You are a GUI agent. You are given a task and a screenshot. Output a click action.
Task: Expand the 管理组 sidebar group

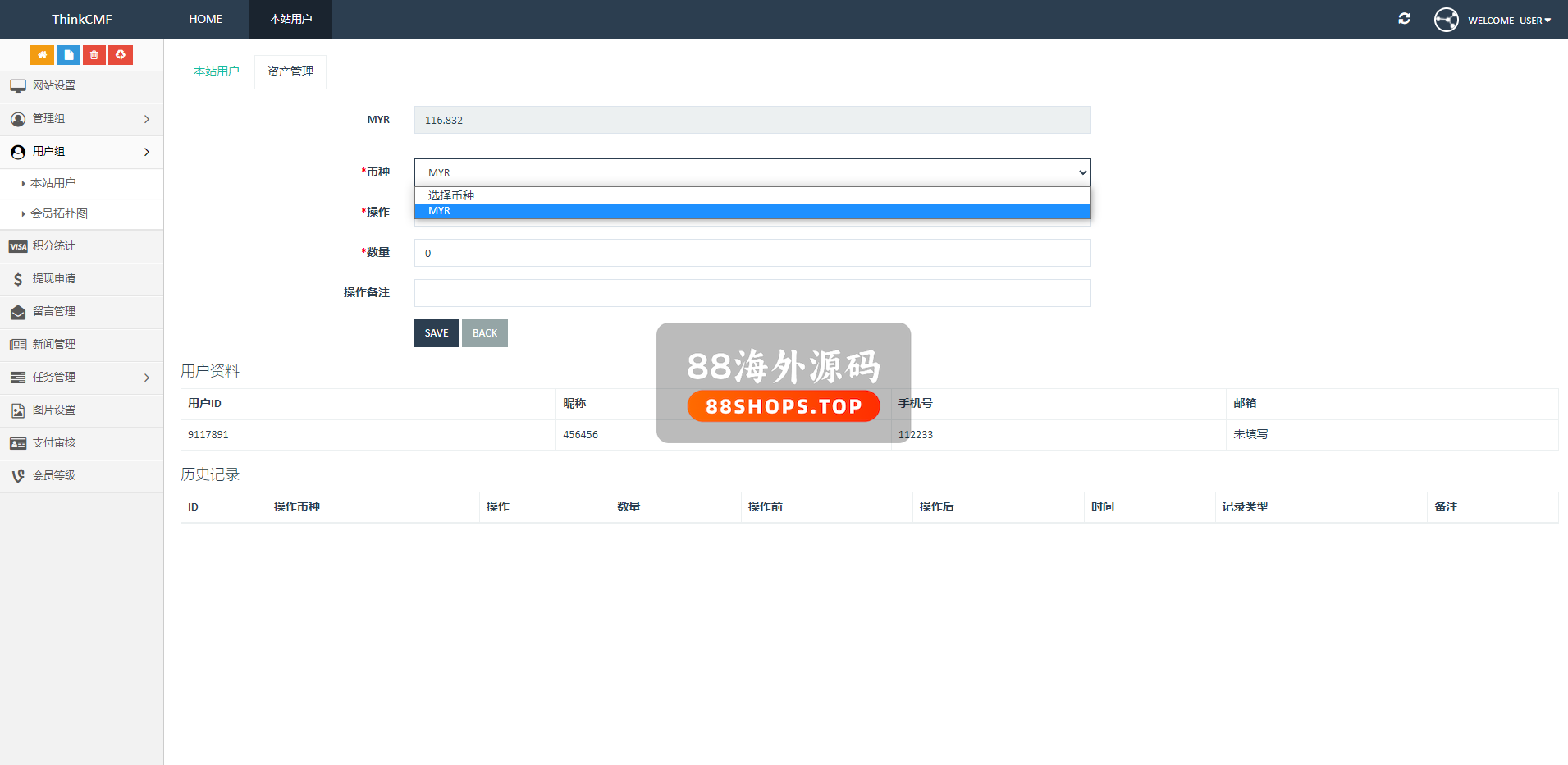(81, 119)
